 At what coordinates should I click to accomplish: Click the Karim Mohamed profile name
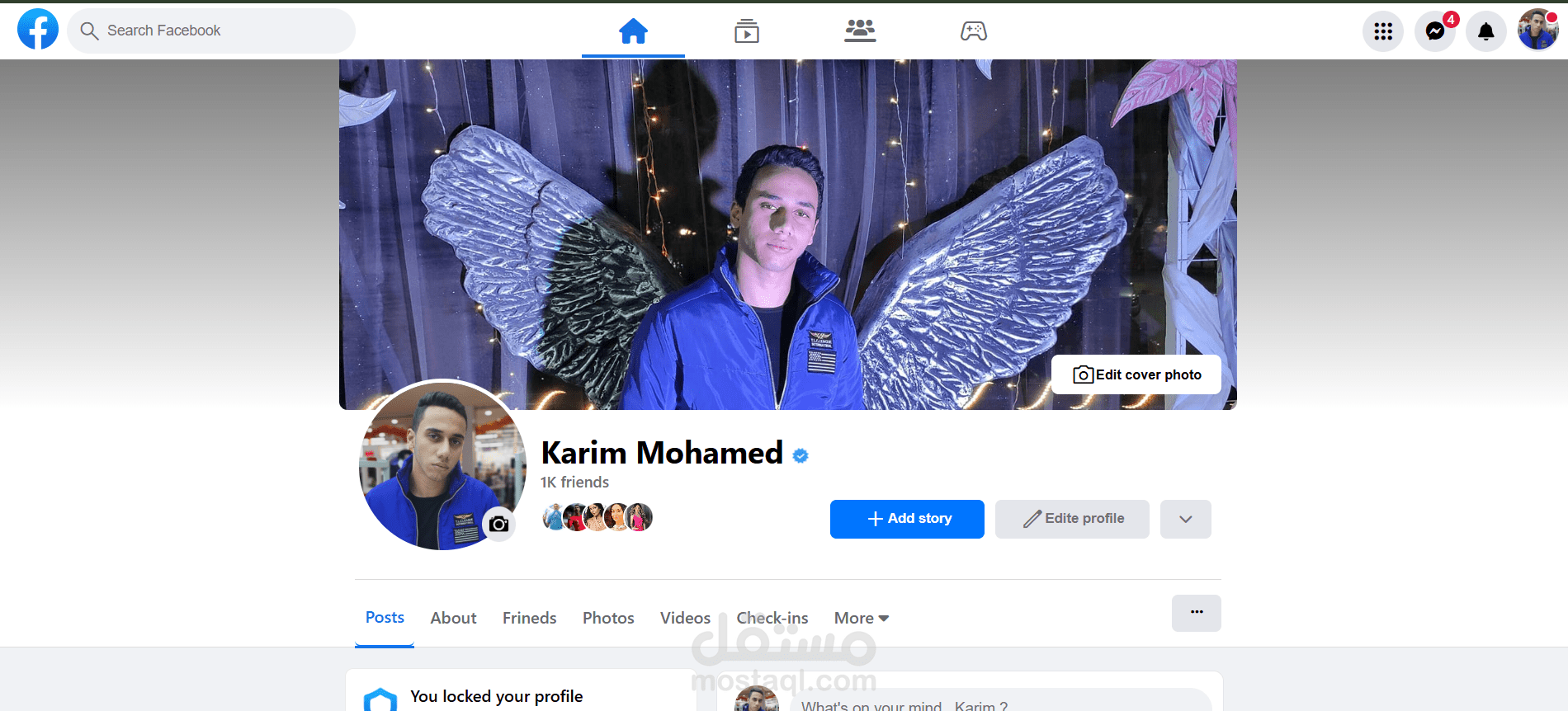tap(662, 453)
